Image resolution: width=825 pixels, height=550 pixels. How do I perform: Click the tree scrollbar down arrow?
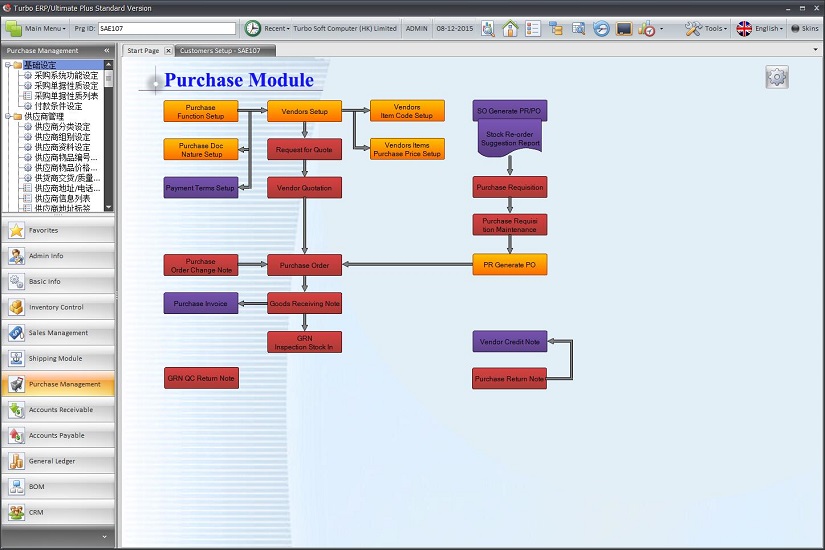[x=108, y=207]
